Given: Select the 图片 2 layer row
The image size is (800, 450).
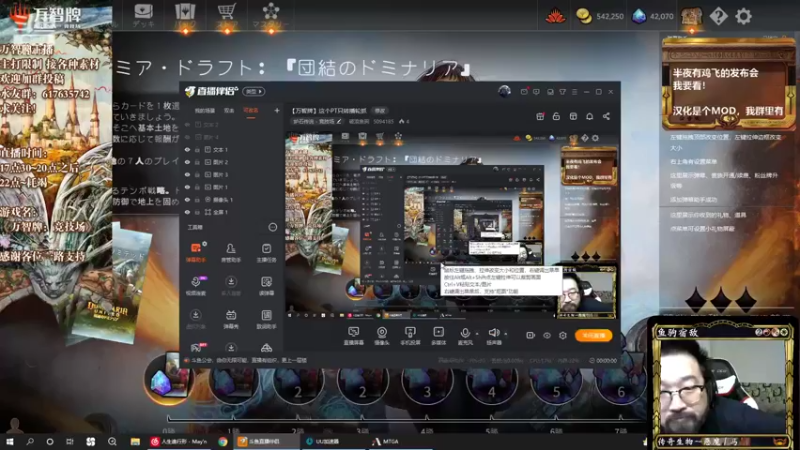Looking at the screenshot, I should click(x=231, y=162).
